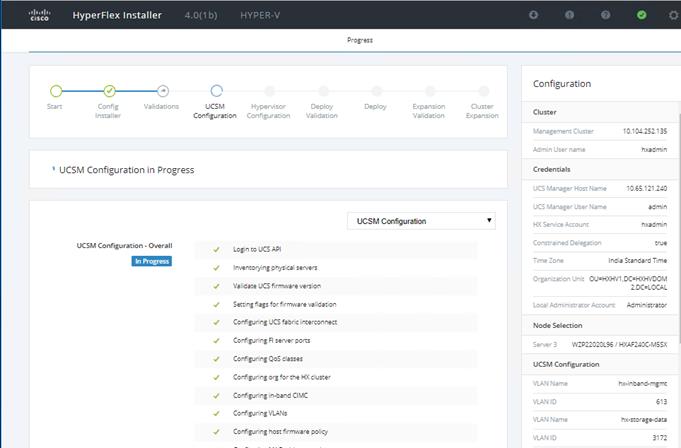681x448 pixels.
Task: Click checkmark beside Configuring FI server ports
Action: (x=216, y=341)
